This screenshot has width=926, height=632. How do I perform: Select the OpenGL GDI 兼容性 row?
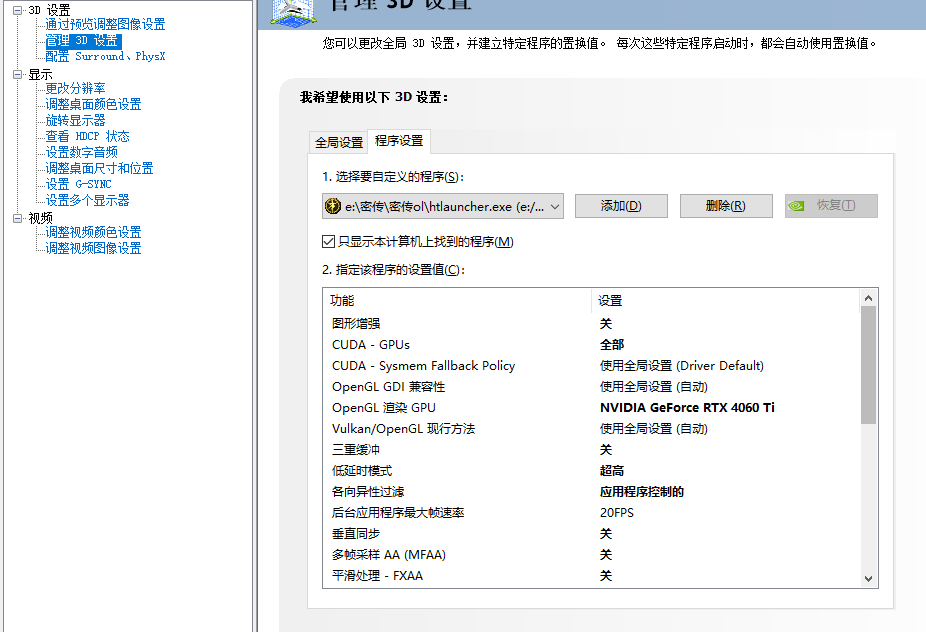592,386
